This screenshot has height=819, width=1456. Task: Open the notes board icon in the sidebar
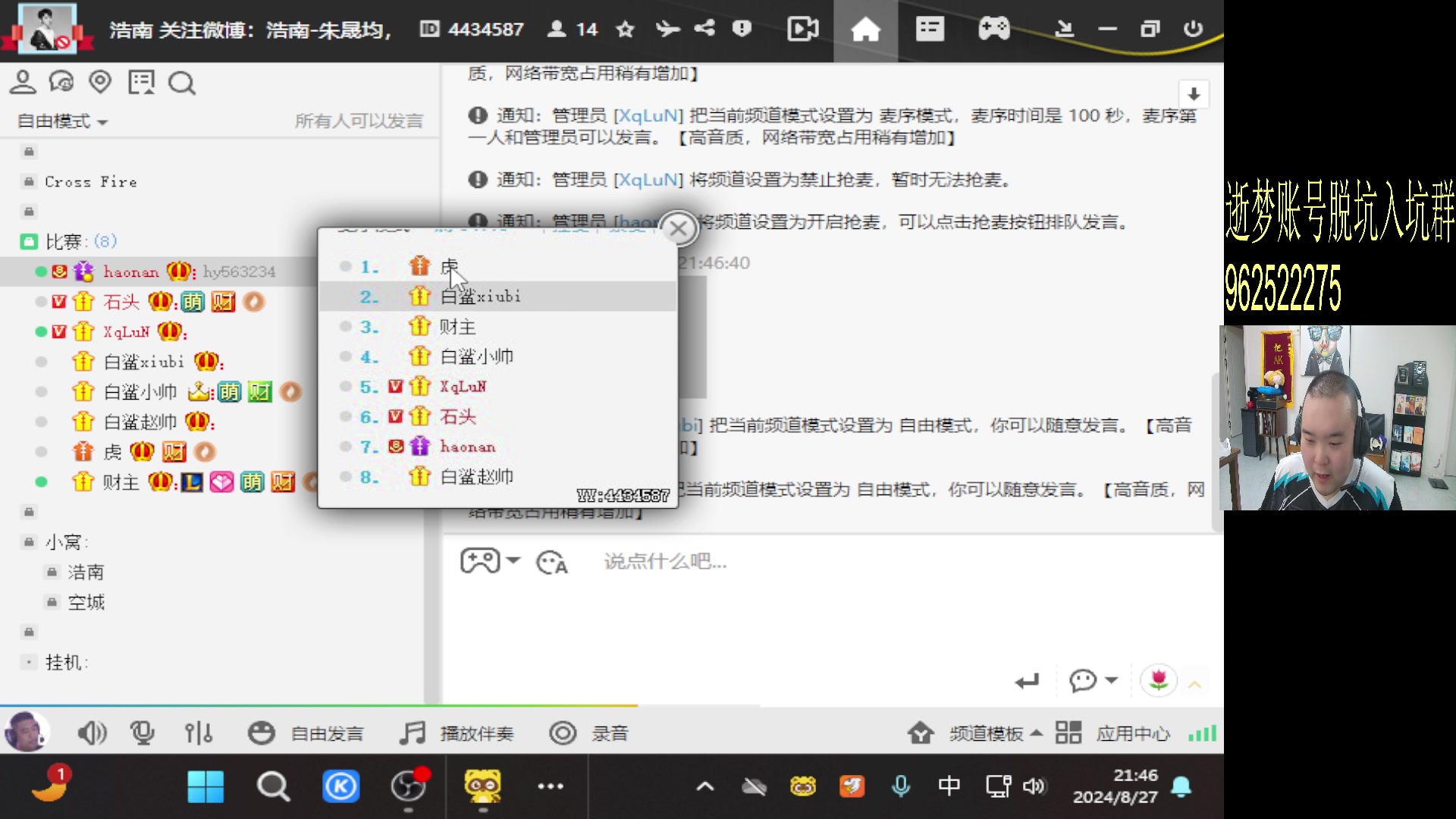[x=141, y=82]
